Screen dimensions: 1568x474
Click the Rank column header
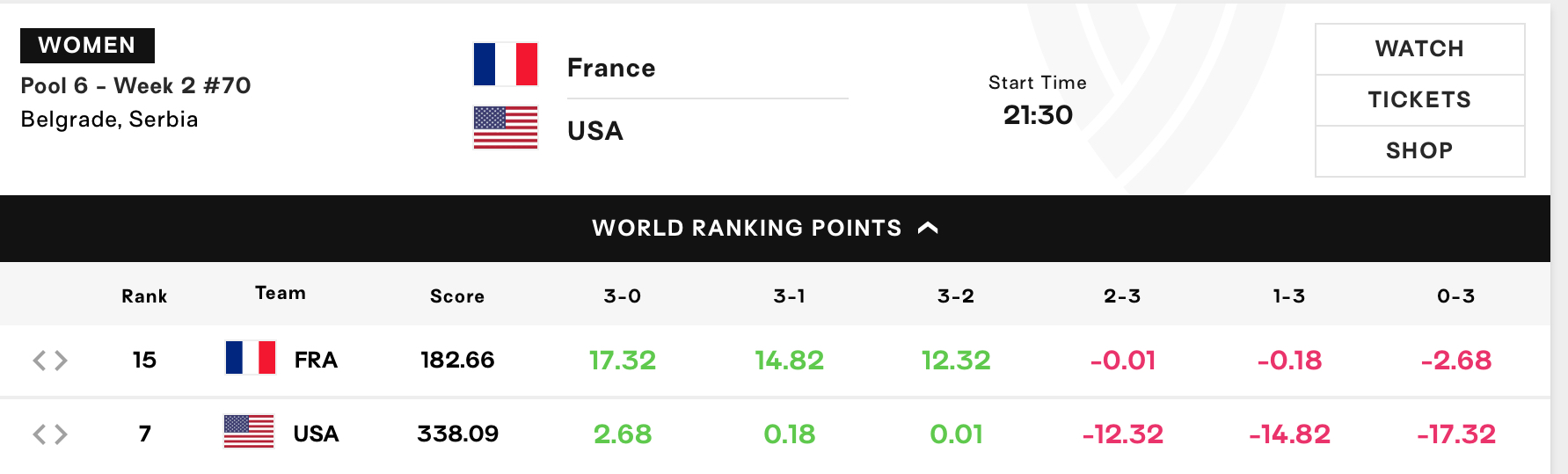tap(144, 296)
